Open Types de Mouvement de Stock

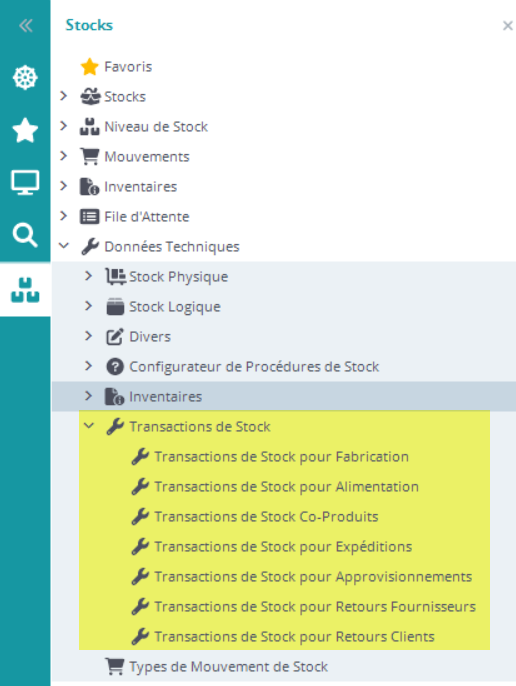(x=228, y=667)
